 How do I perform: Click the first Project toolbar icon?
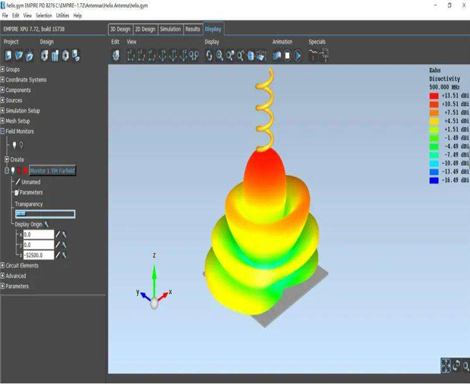(x=8, y=56)
